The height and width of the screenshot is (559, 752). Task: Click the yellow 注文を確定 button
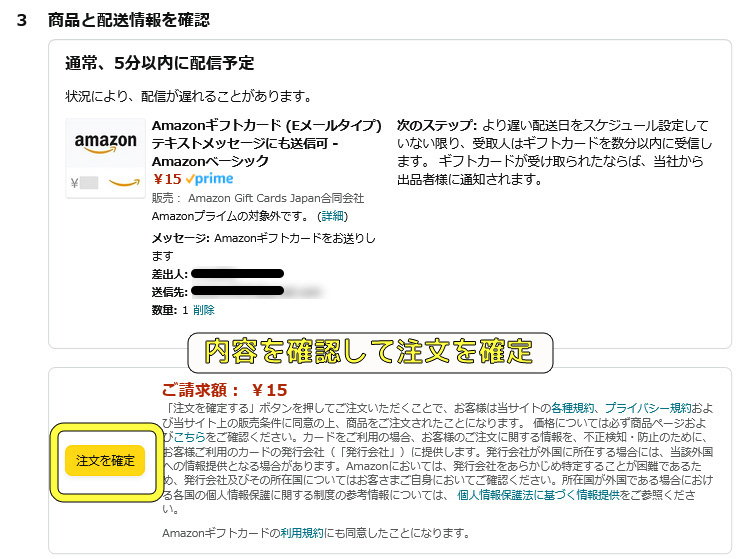[x=105, y=460]
